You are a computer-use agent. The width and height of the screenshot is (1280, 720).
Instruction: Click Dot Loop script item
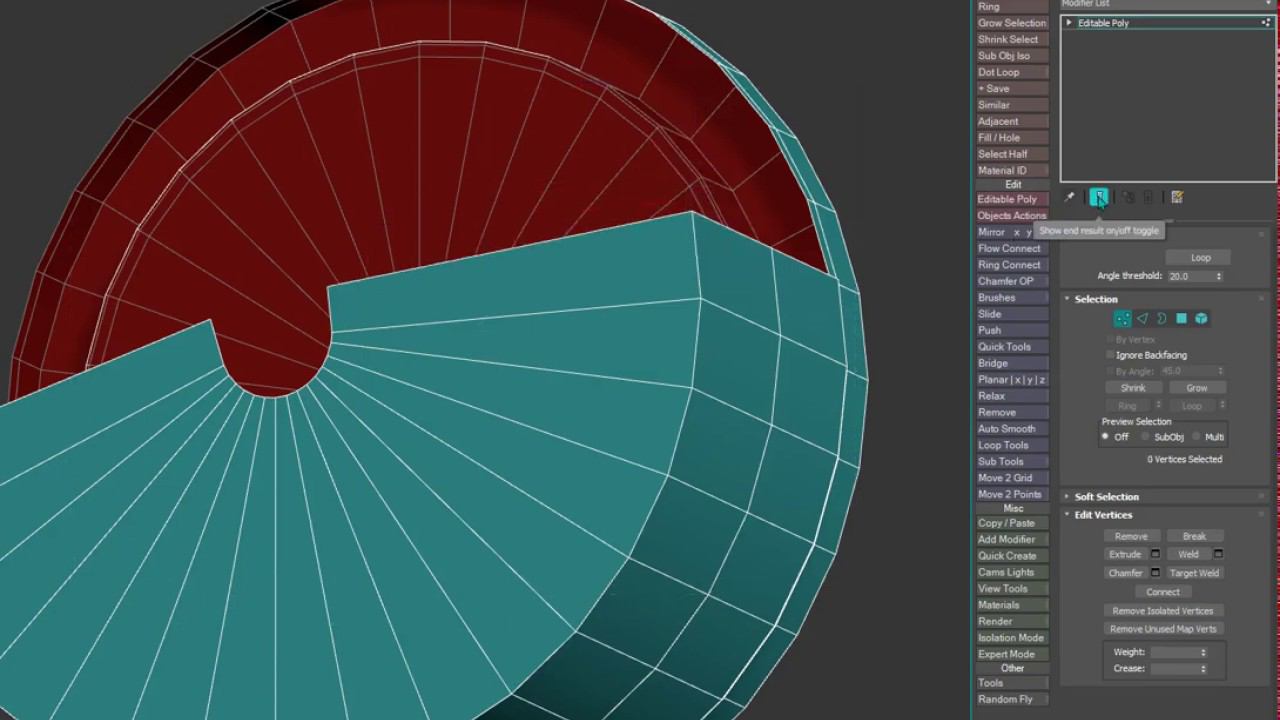(x=1012, y=72)
